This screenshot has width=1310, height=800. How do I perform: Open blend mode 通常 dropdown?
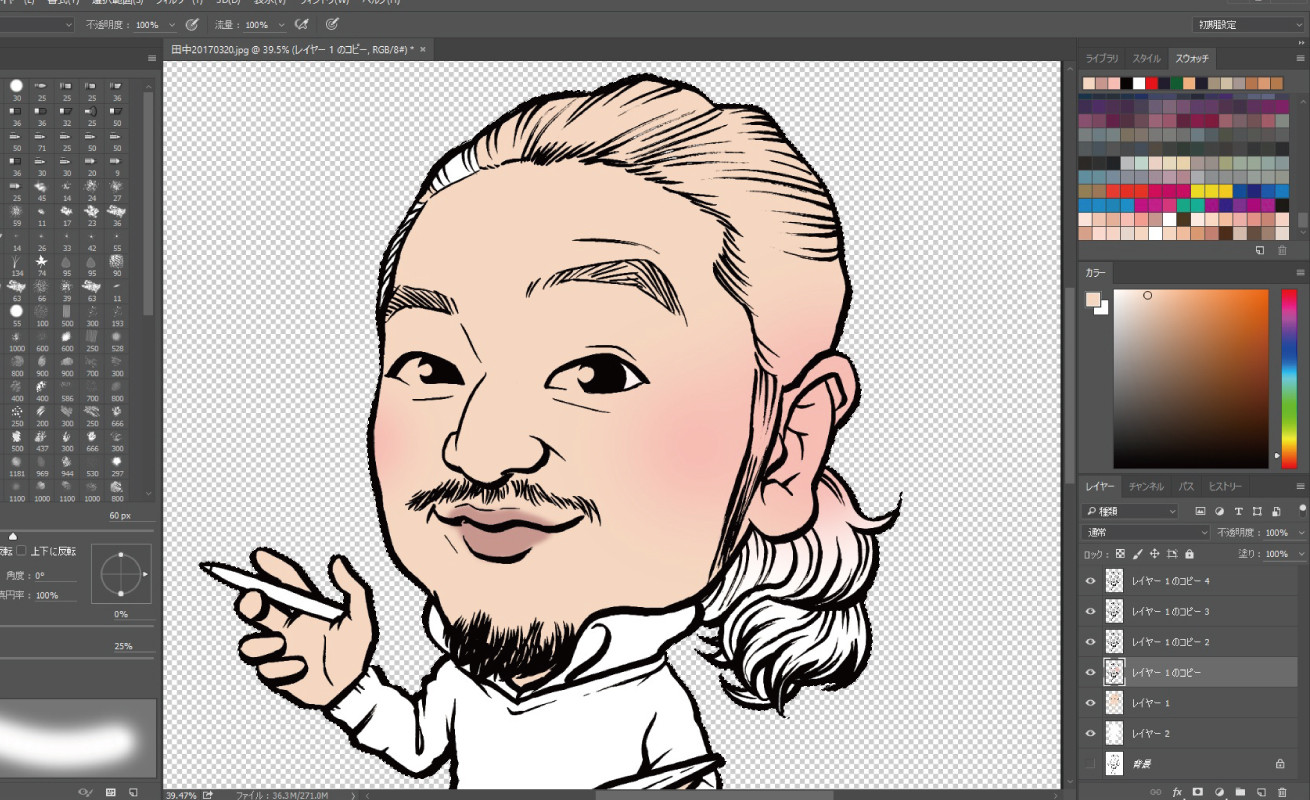[x=1147, y=532]
